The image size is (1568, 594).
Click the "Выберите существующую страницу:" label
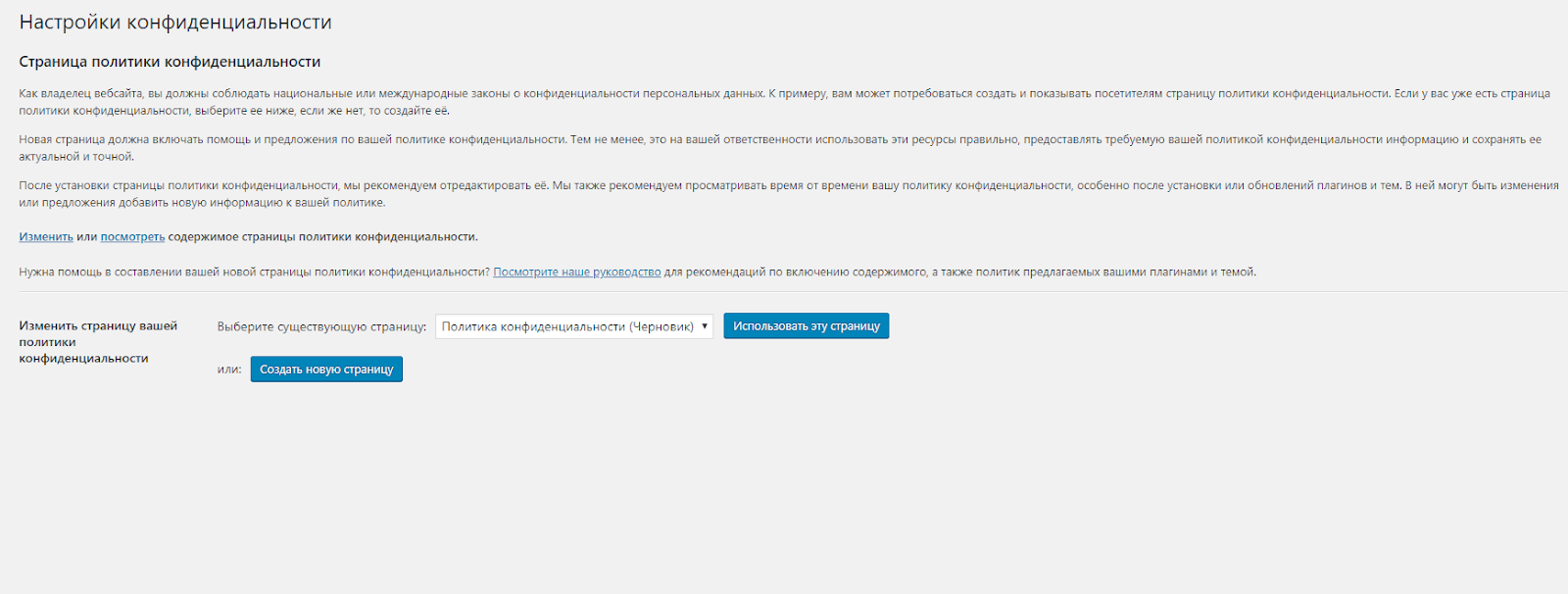click(321, 327)
